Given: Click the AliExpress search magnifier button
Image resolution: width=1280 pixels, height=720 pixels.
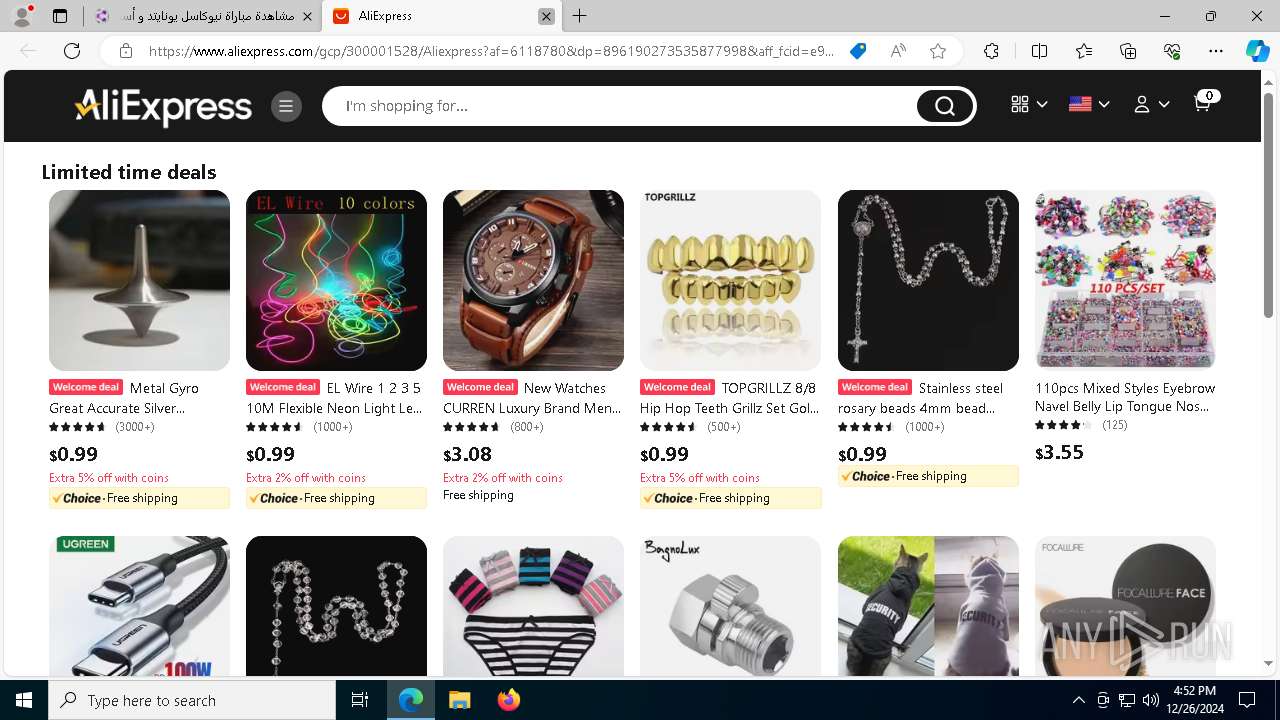Looking at the screenshot, I should (x=944, y=106).
